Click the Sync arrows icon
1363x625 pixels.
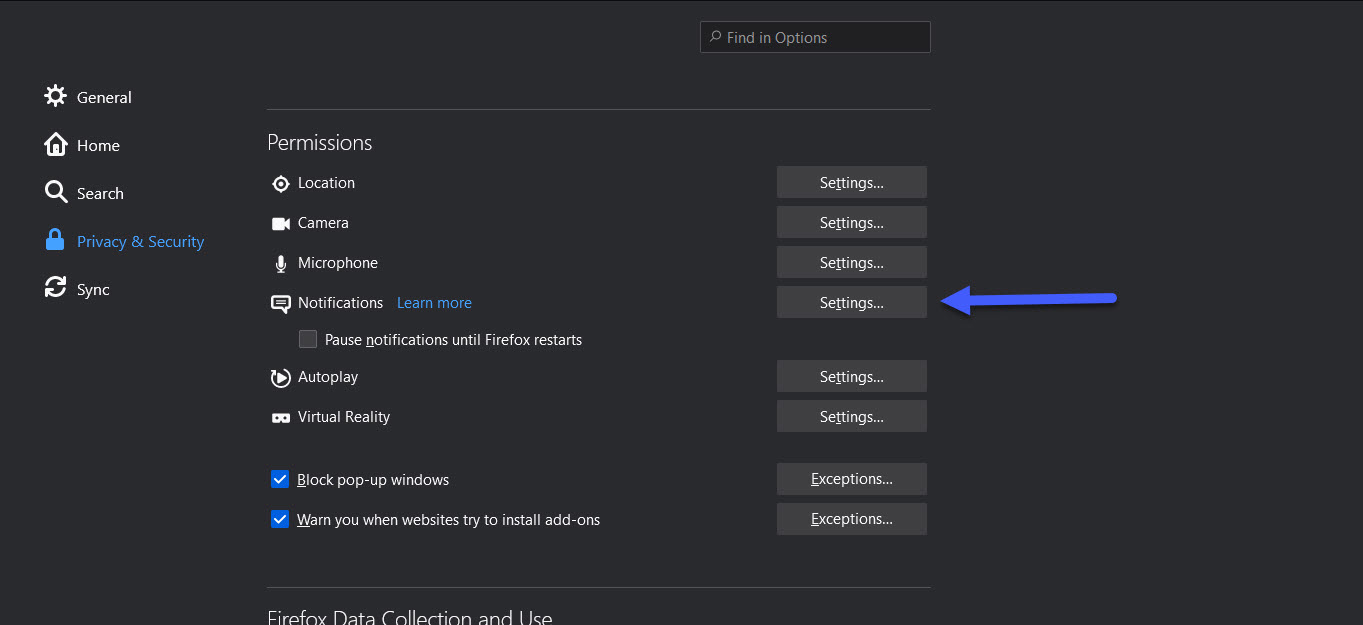click(x=56, y=288)
